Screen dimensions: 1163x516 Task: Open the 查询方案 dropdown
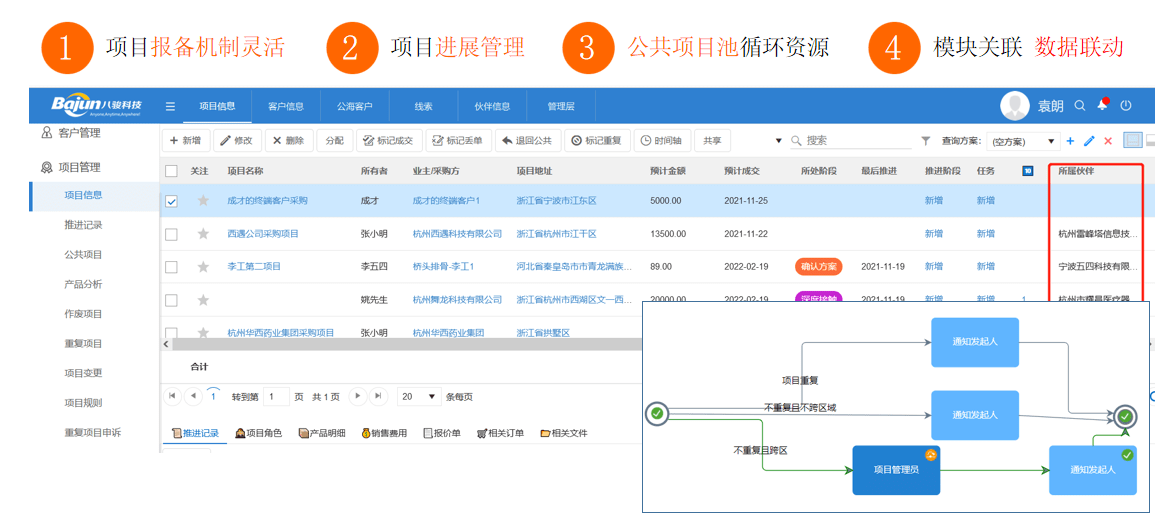click(1022, 142)
